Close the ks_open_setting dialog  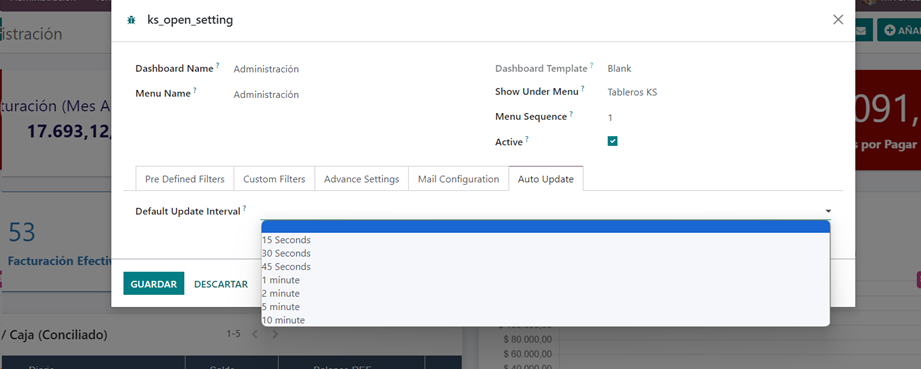(838, 19)
